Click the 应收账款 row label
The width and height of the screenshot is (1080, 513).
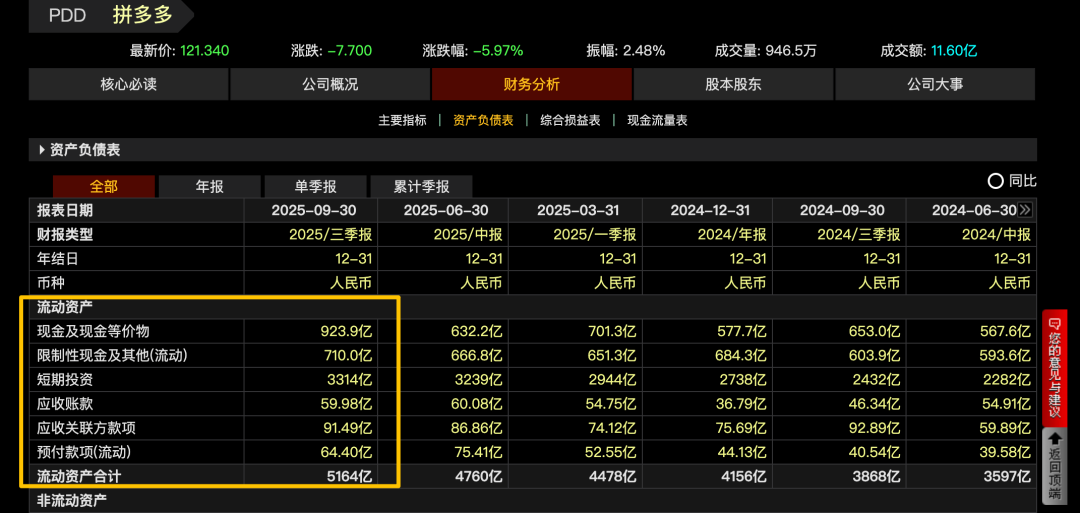(65, 404)
